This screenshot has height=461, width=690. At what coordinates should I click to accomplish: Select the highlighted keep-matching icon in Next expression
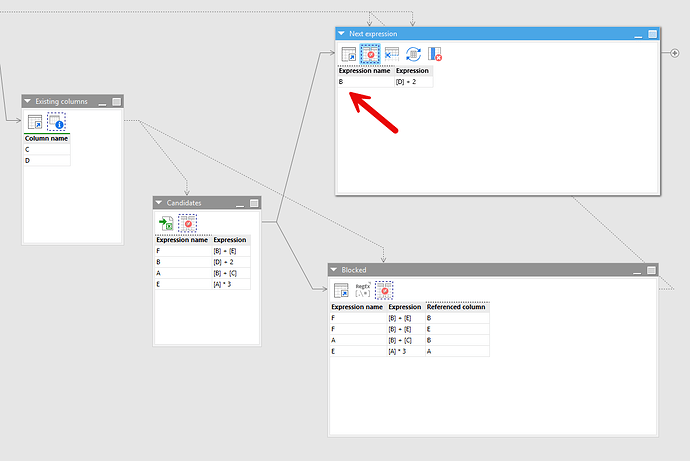tap(370, 54)
